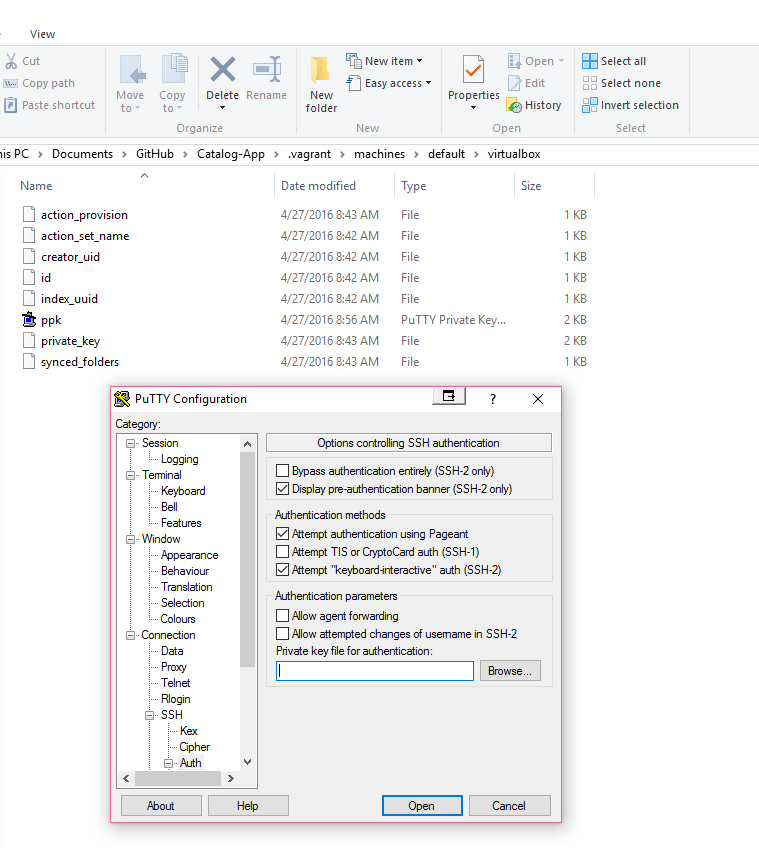
Task: Click the Move to icon
Action: coord(132,70)
